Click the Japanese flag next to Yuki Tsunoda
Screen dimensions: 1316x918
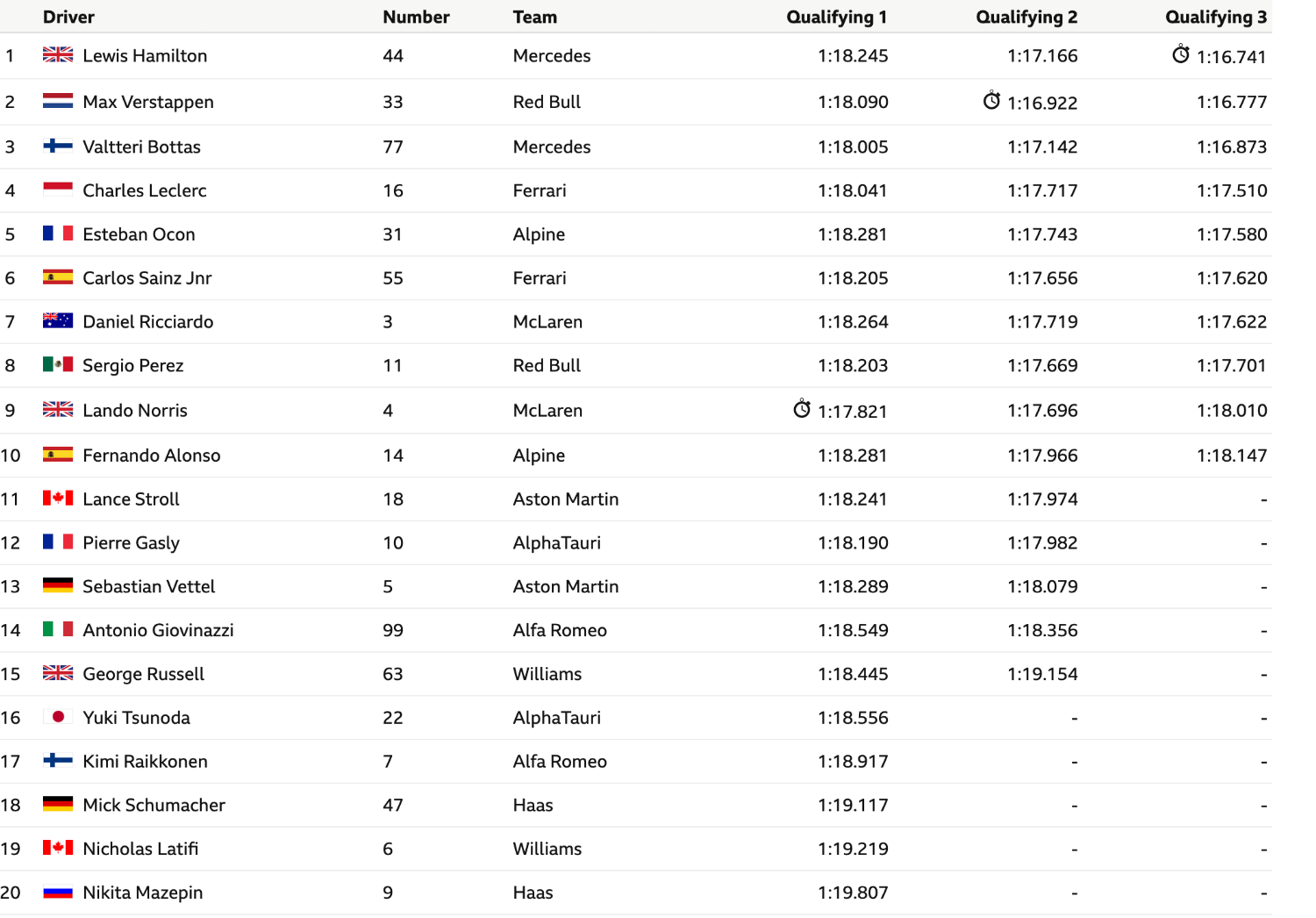58,717
